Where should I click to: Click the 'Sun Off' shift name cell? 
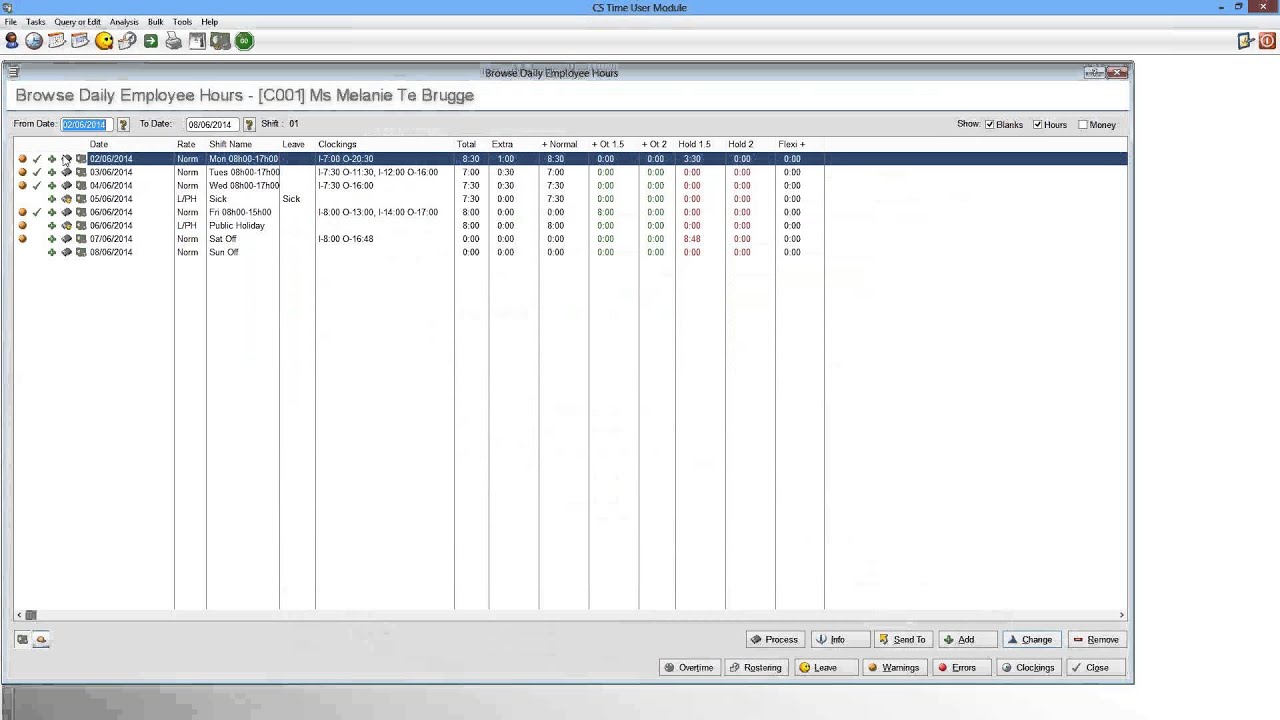224,252
